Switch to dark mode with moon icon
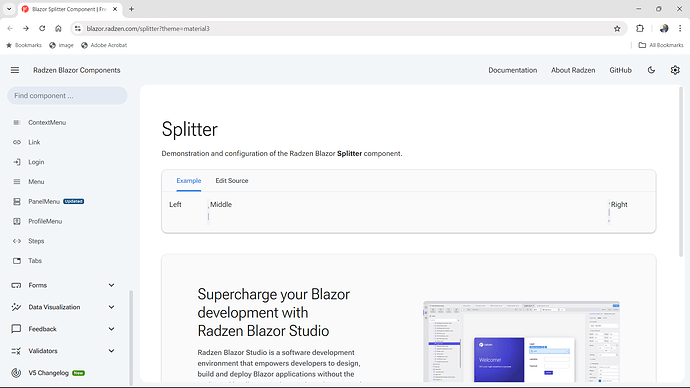 coord(651,70)
